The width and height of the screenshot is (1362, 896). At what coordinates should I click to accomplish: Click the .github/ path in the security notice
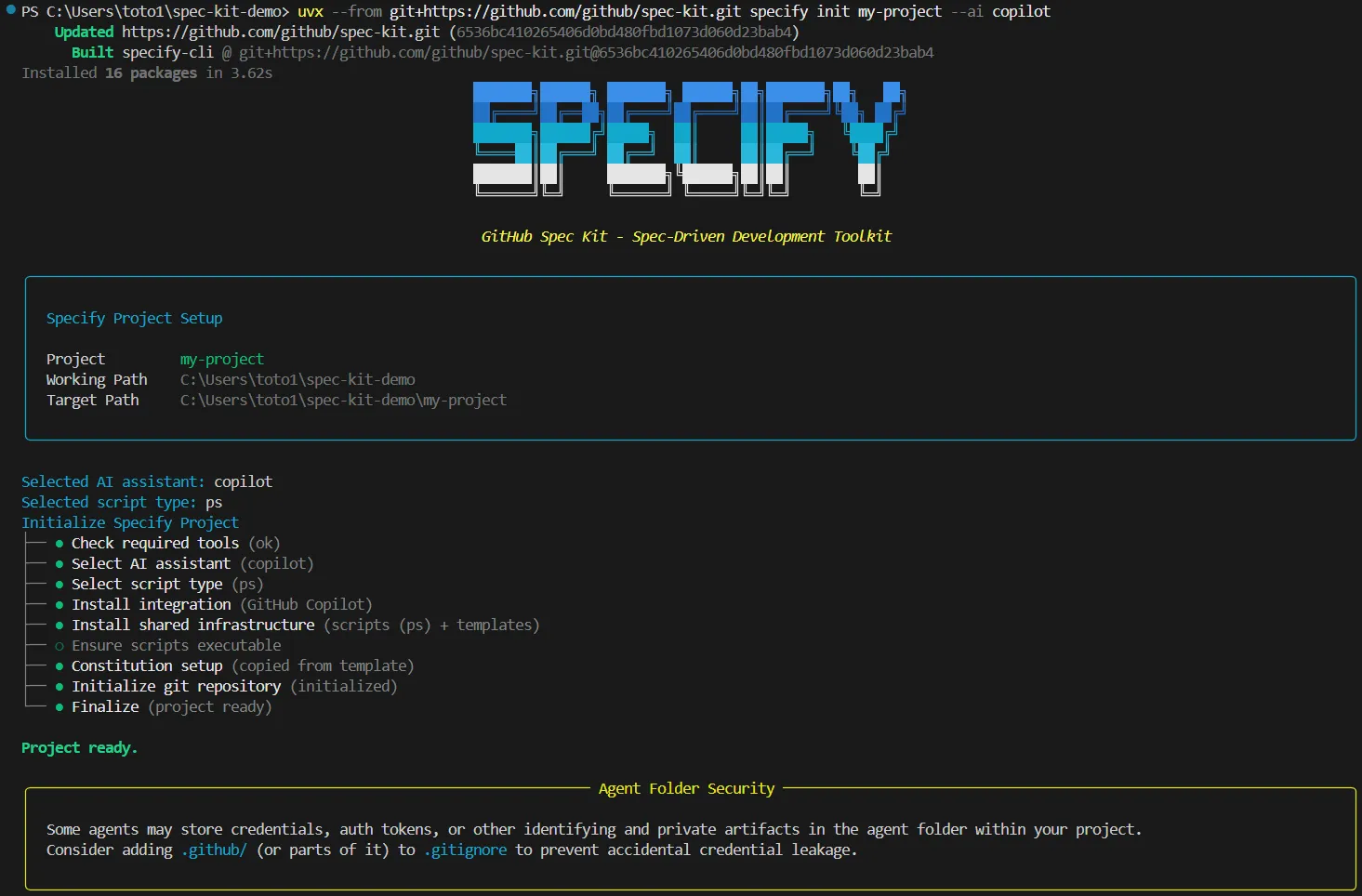214,850
